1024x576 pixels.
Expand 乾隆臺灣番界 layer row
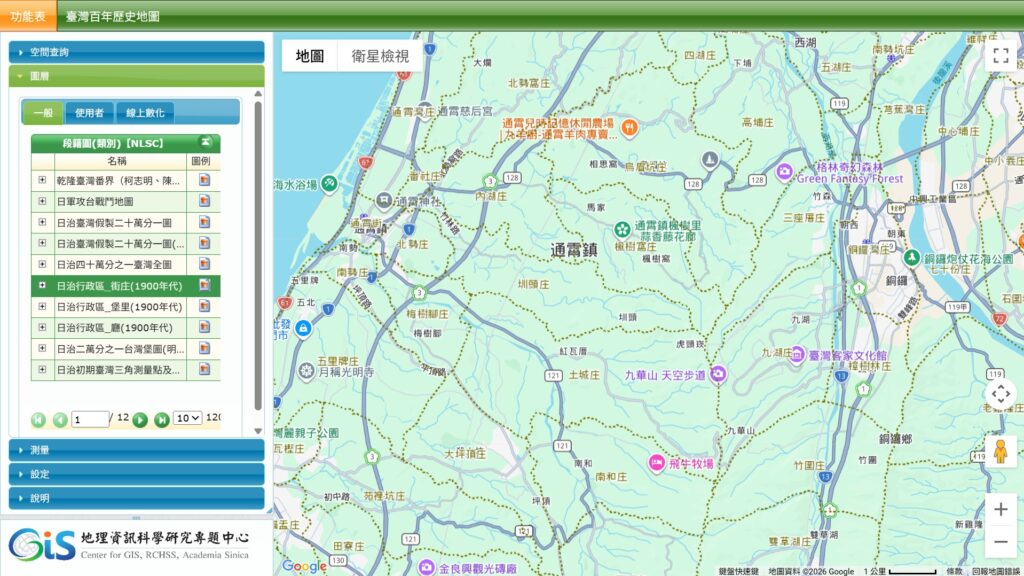pyautogui.click(x=42, y=180)
